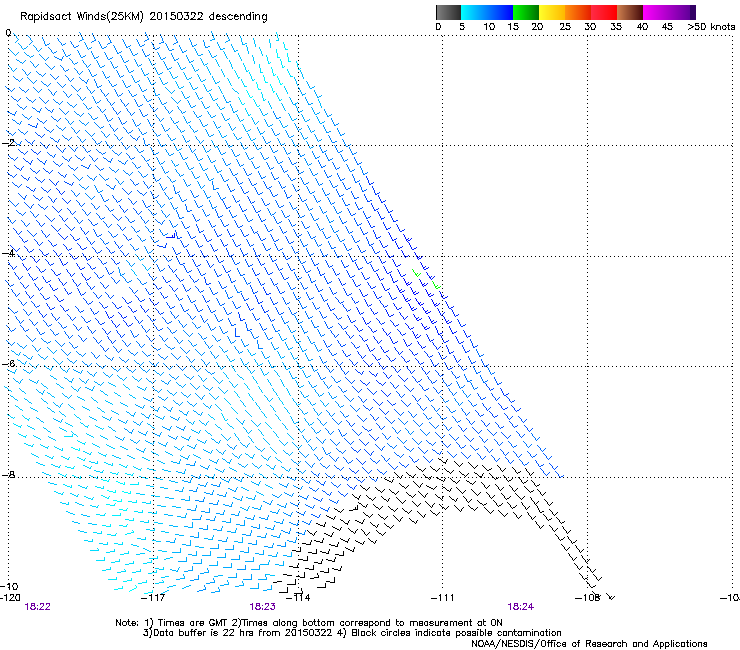Click the 'Data buffer is 22 hrs' note line
740x650 pixels.
pos(352,633)
